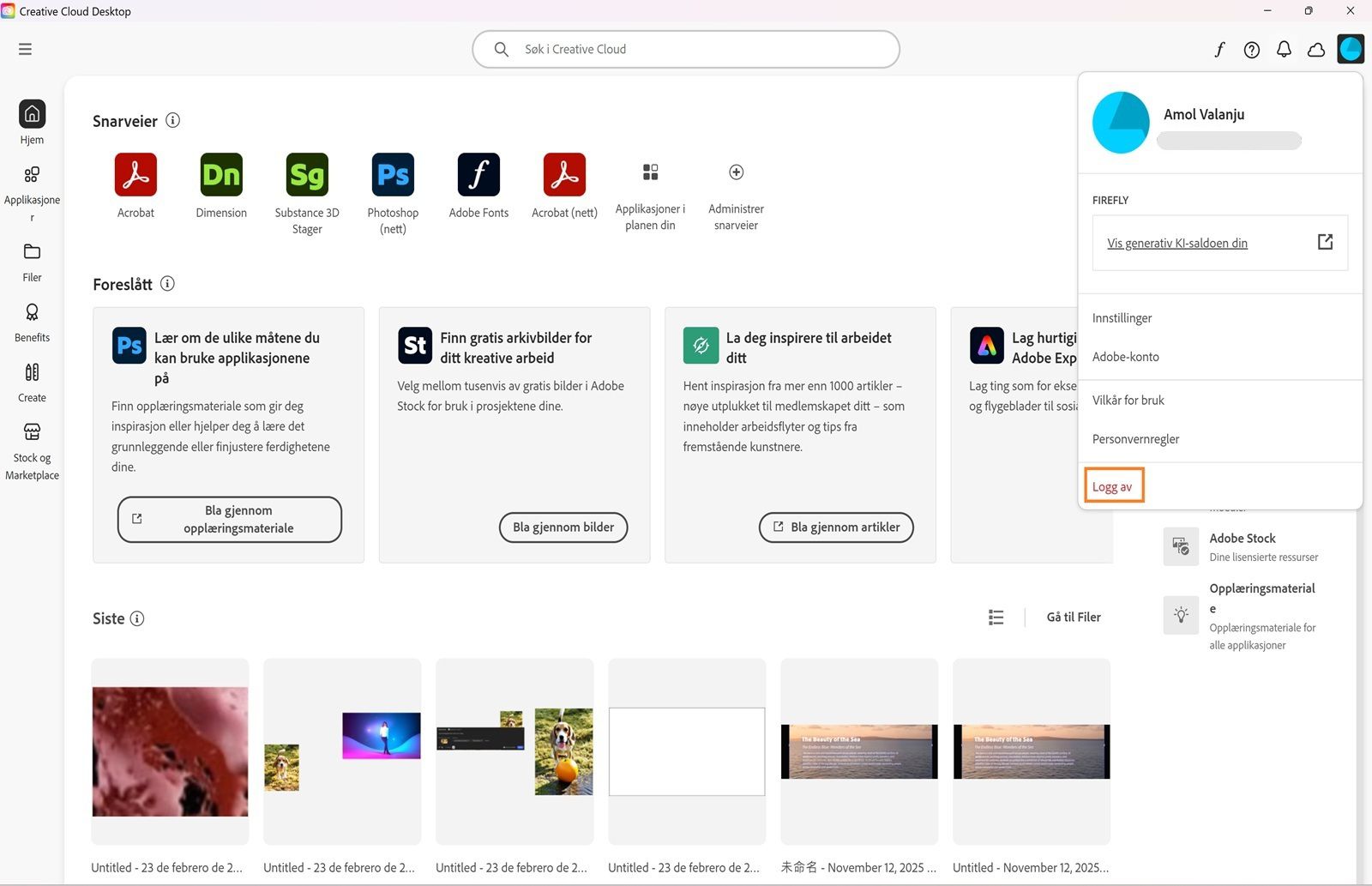The width and height of the screenshot is (1372, 886).
Task: Open Benefits in sidebar
Action: (32, 322)
